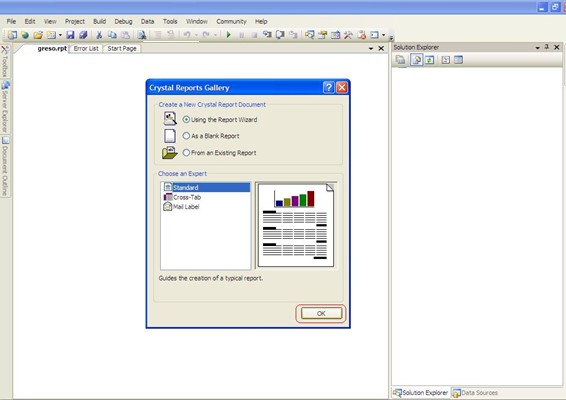The width and height of the screenshot is (566, 400).
Task: Click the Object Browser toolbar icon
Action: coord(335,35)
